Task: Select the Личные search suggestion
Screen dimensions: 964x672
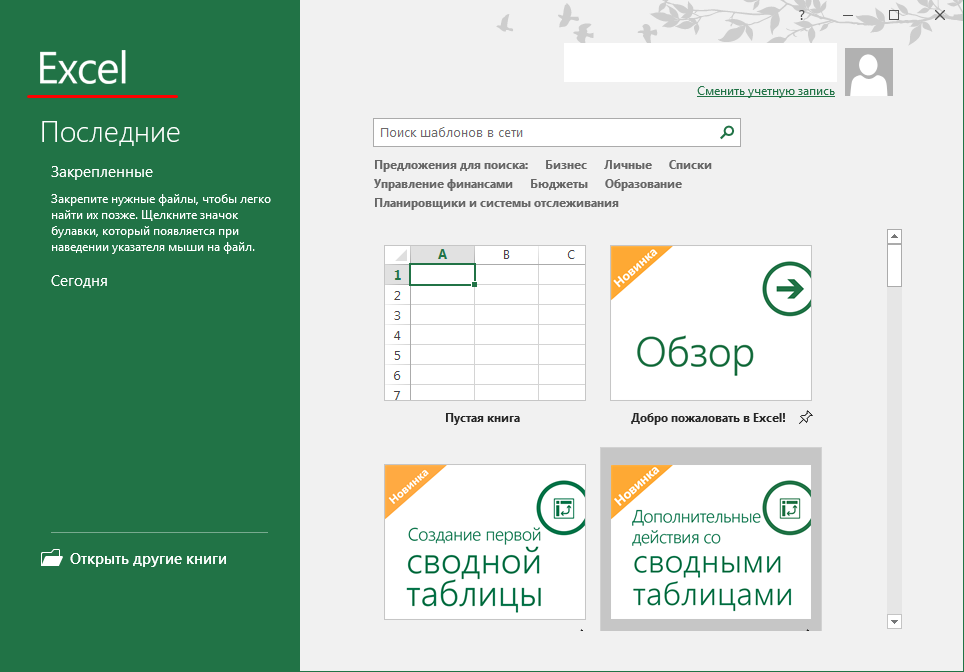Action: click(x=627, y=165)
